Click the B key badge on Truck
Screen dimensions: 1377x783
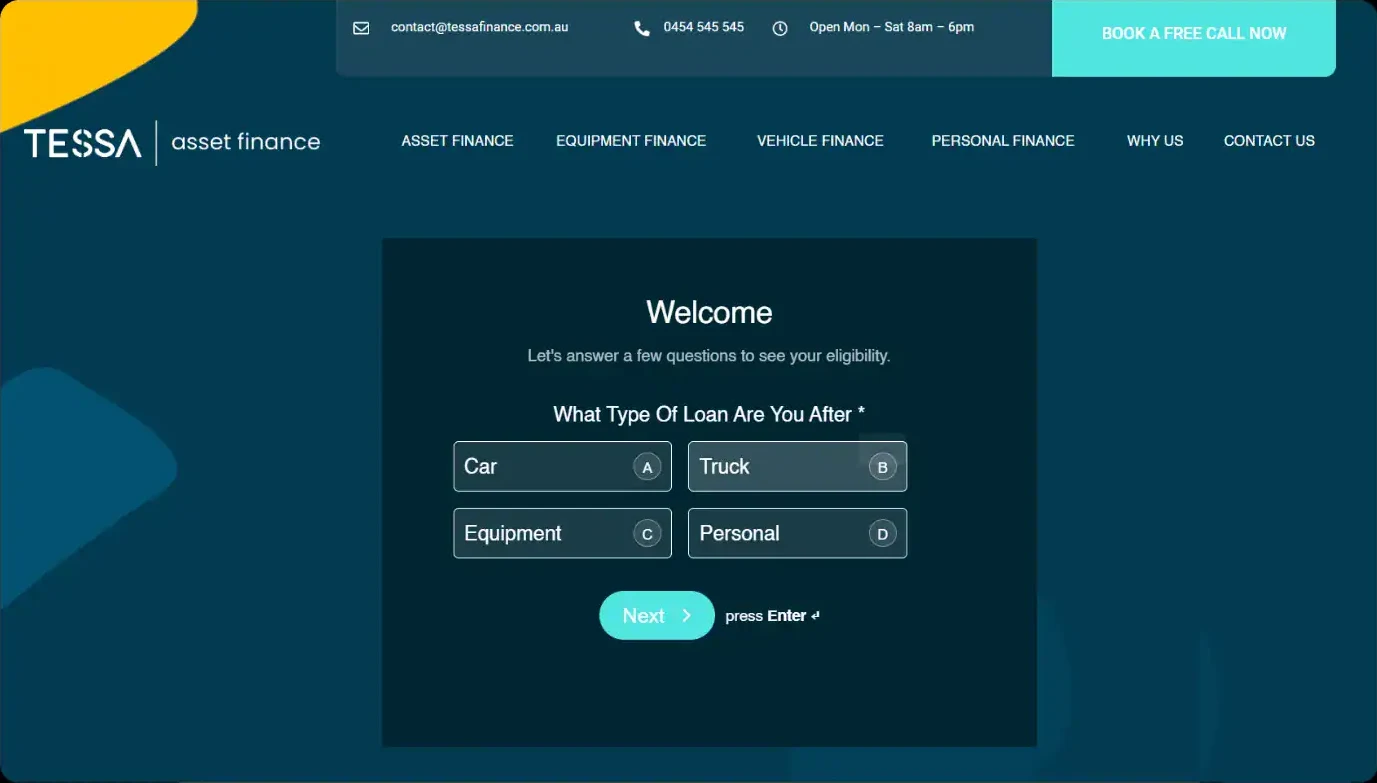tap(882, 467)
